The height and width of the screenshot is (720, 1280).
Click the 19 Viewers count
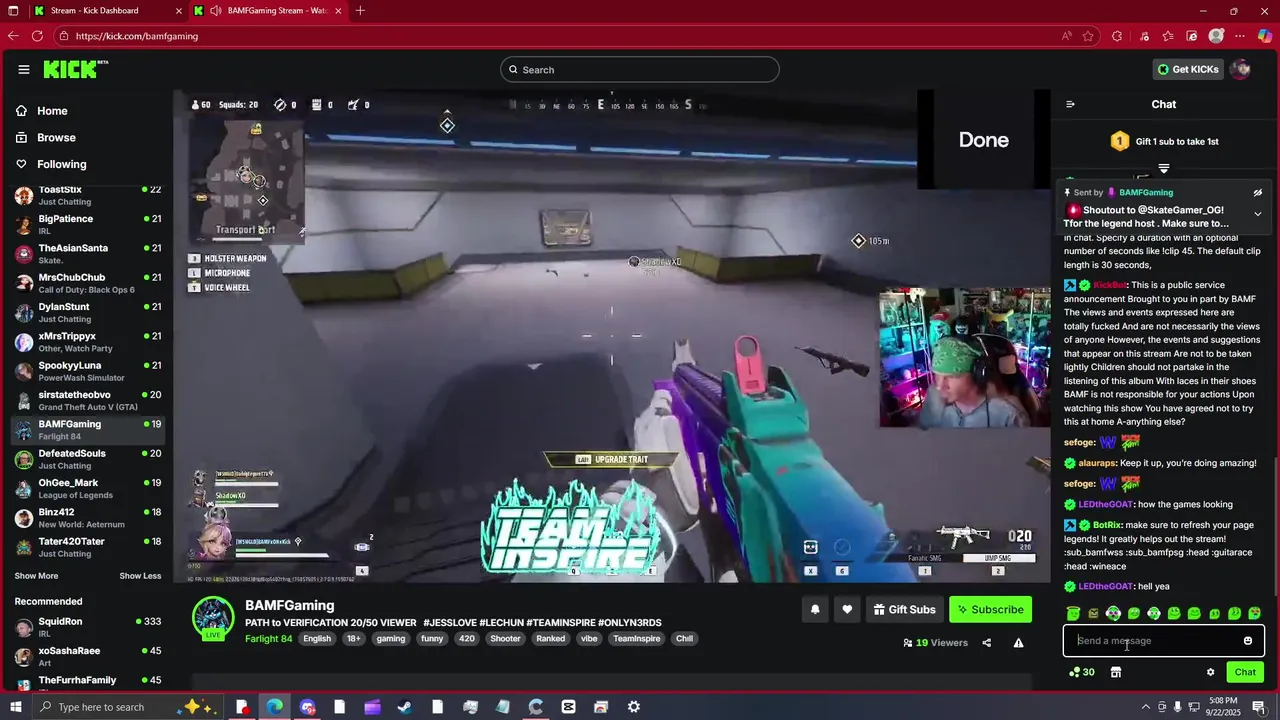coord(935,643)
